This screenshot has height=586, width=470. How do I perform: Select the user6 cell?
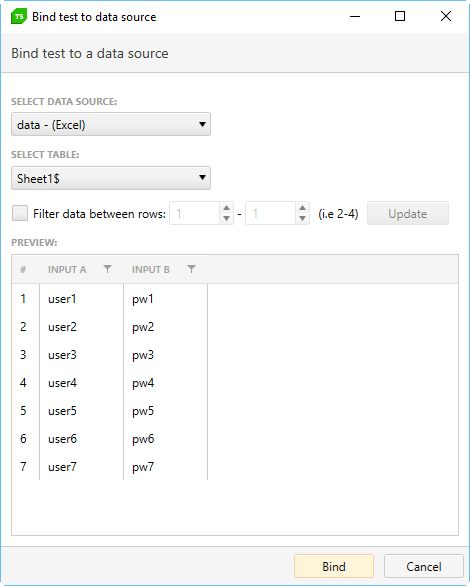(81, 439)
